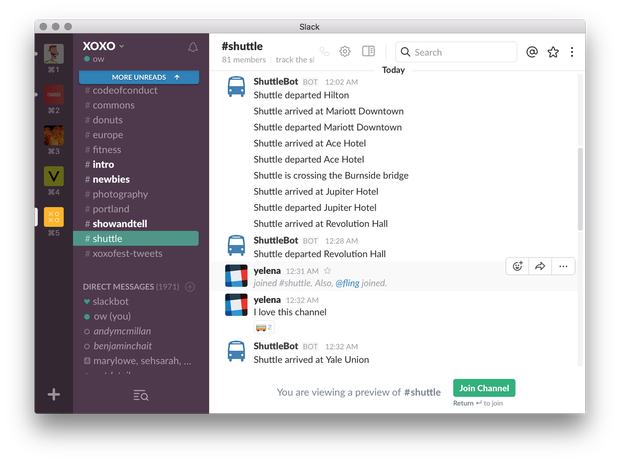Add reaction to yelena's joined message
This screenshot has height=463, width=620.
pyautogui.click(x=517, y=266)
